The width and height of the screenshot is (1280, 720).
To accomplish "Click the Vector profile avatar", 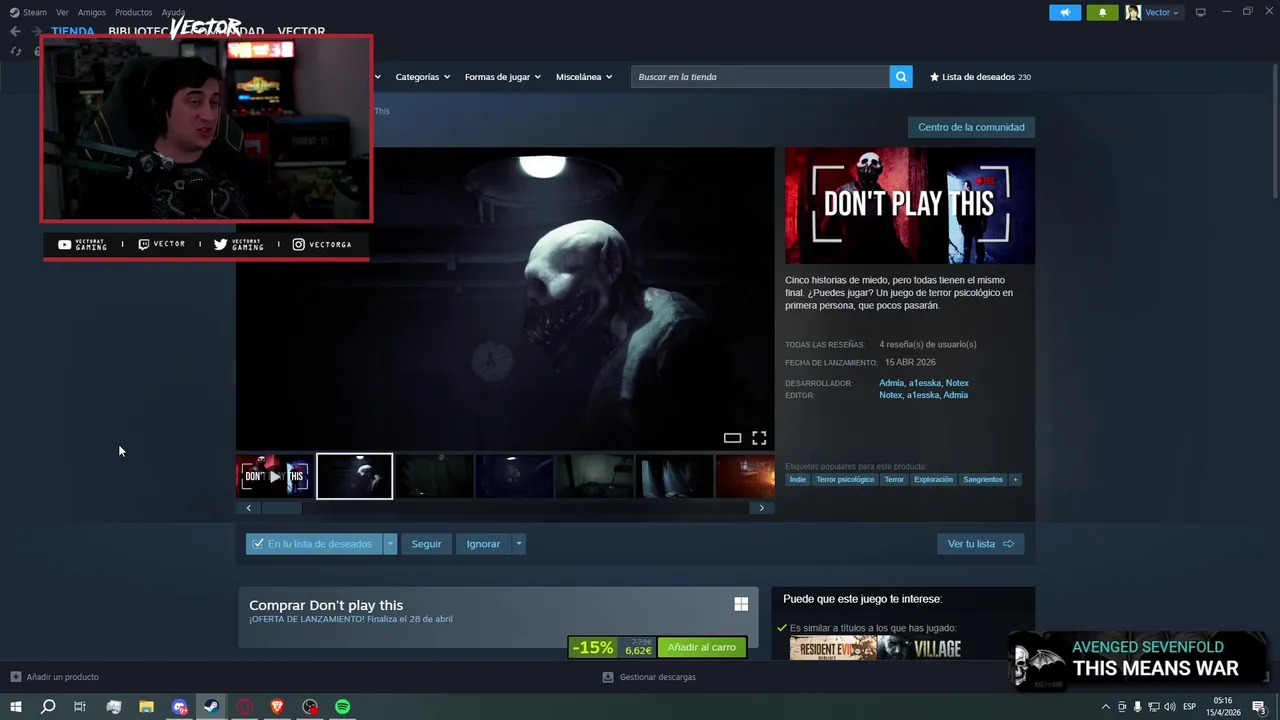I will 1133,12.
